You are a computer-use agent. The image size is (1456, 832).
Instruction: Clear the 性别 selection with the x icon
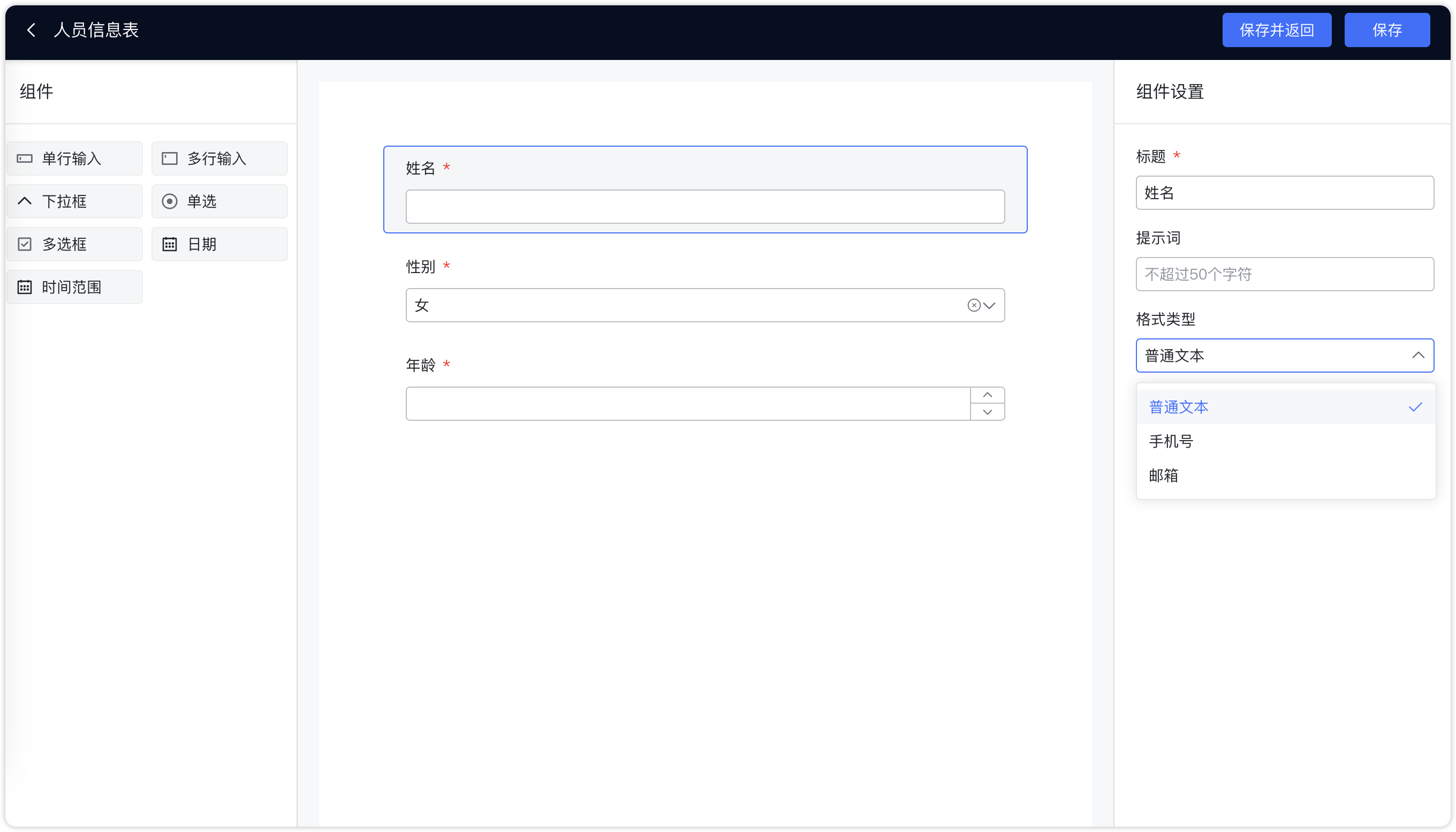pyautogui.click(x=973, y=305)
